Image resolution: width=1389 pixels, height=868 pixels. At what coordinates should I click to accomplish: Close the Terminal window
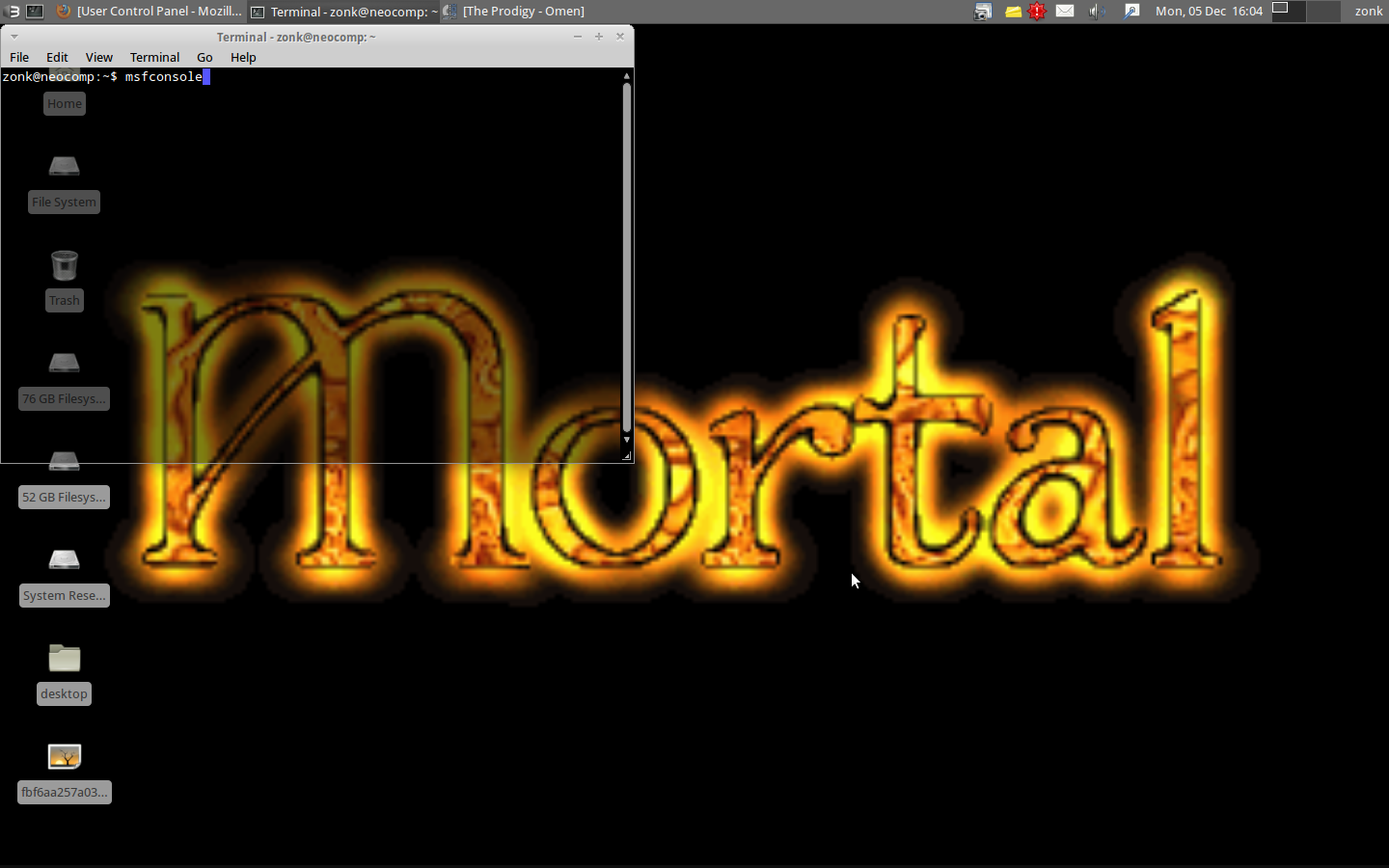[620, 37]
